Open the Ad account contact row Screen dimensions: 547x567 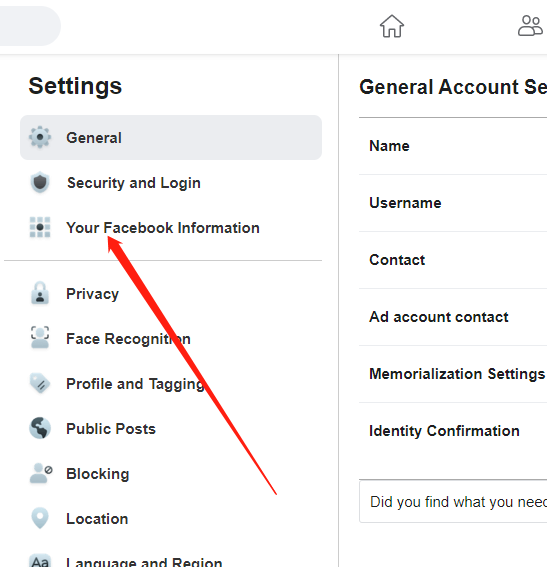(x=453, y=317)
